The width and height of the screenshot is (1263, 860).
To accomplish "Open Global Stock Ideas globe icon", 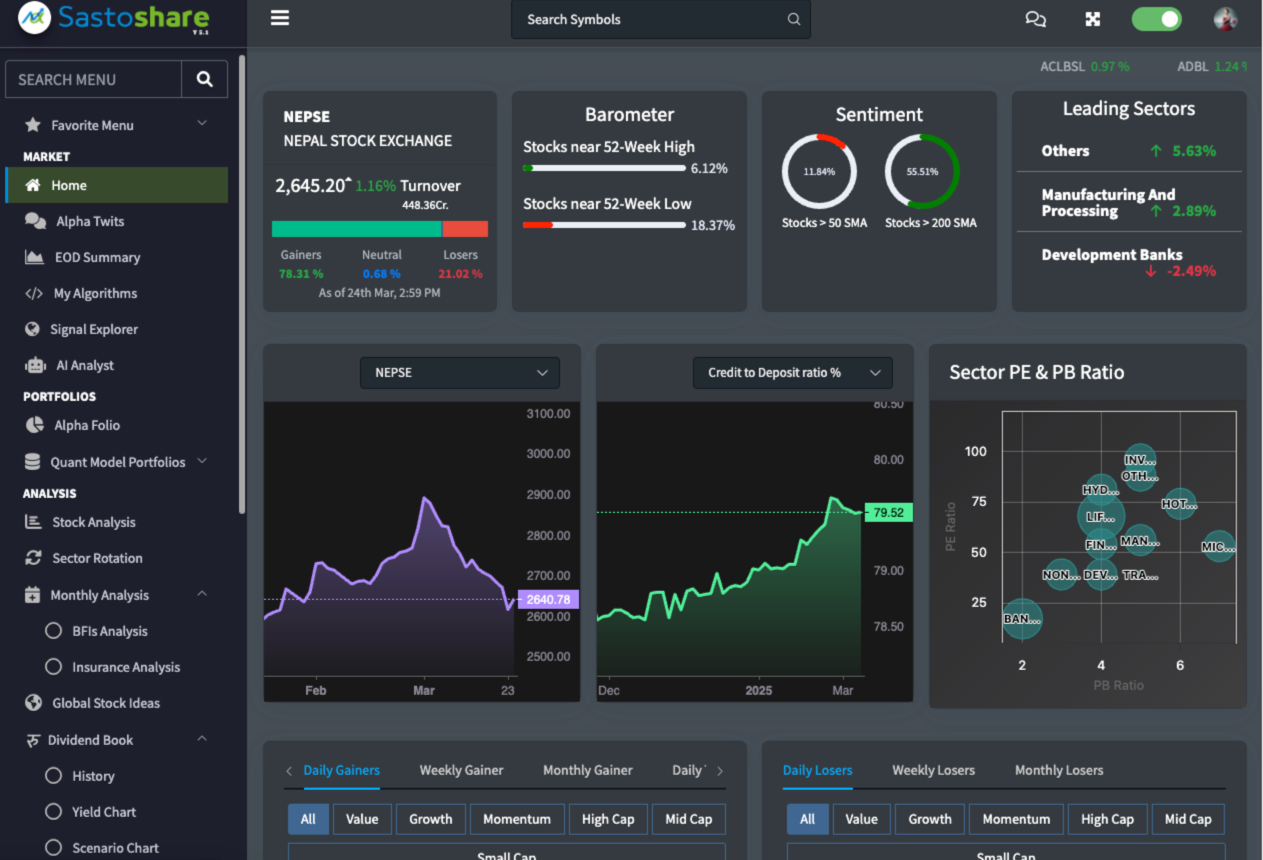I will (34, 703).
